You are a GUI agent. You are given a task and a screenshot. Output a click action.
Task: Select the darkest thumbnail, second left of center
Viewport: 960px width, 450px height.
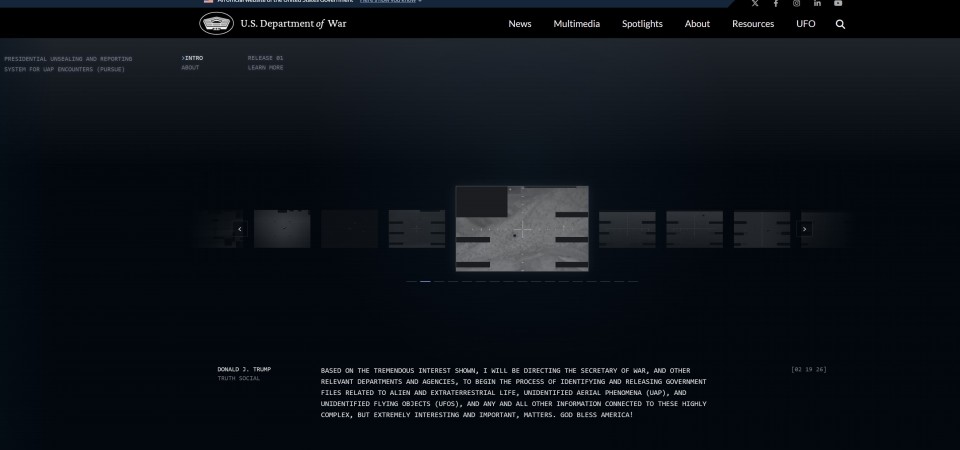click(x=350, y=229)
